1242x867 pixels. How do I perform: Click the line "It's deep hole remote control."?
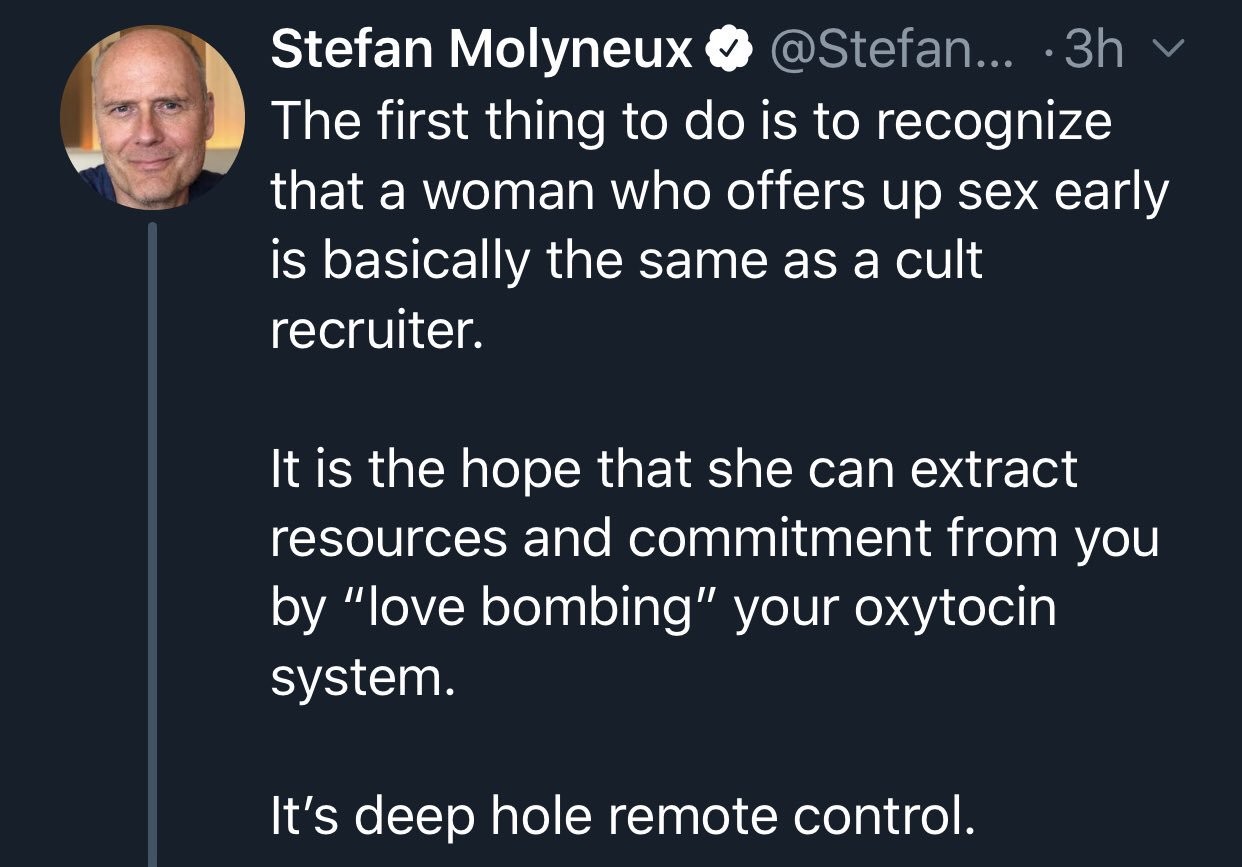coord(621,817)
